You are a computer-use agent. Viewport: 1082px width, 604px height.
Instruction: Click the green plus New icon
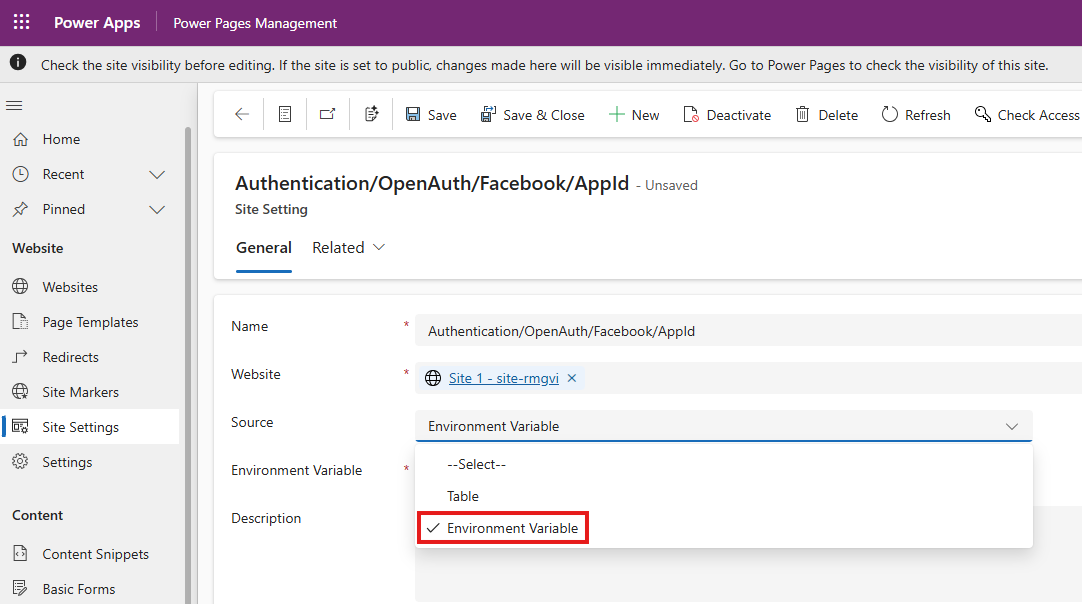(x=616, y=115)
